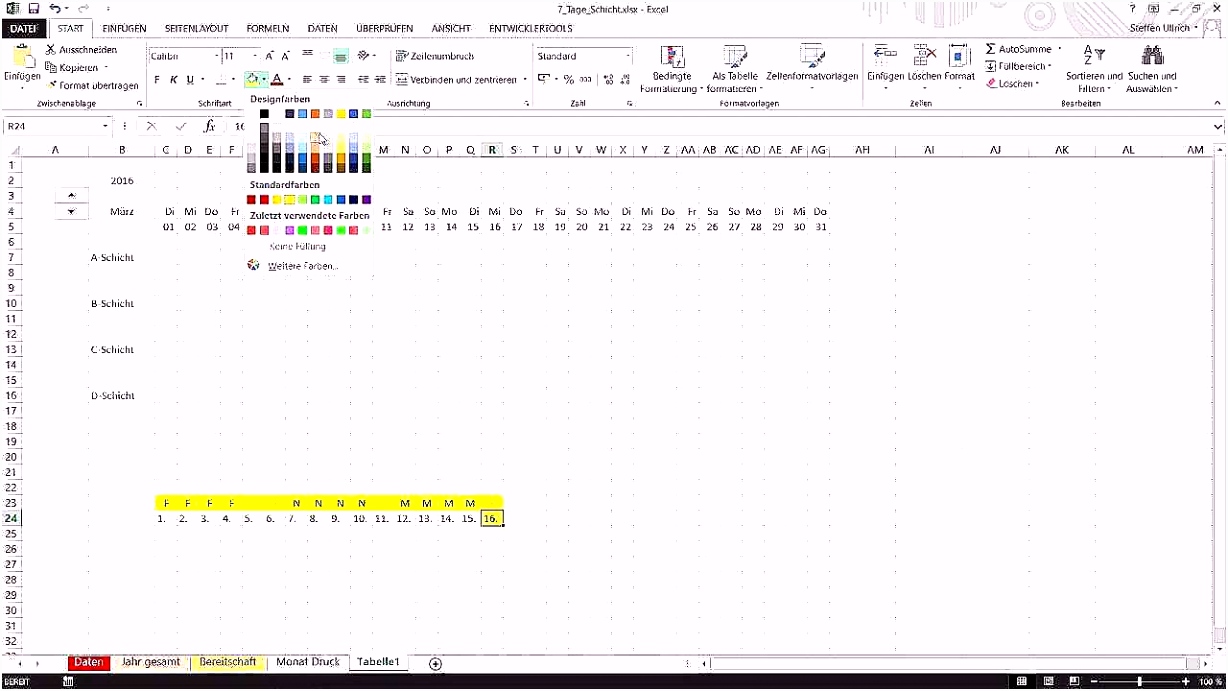
Task: Open Zellenformatvorlagen gallery
Action: click(x=812, y=69)
